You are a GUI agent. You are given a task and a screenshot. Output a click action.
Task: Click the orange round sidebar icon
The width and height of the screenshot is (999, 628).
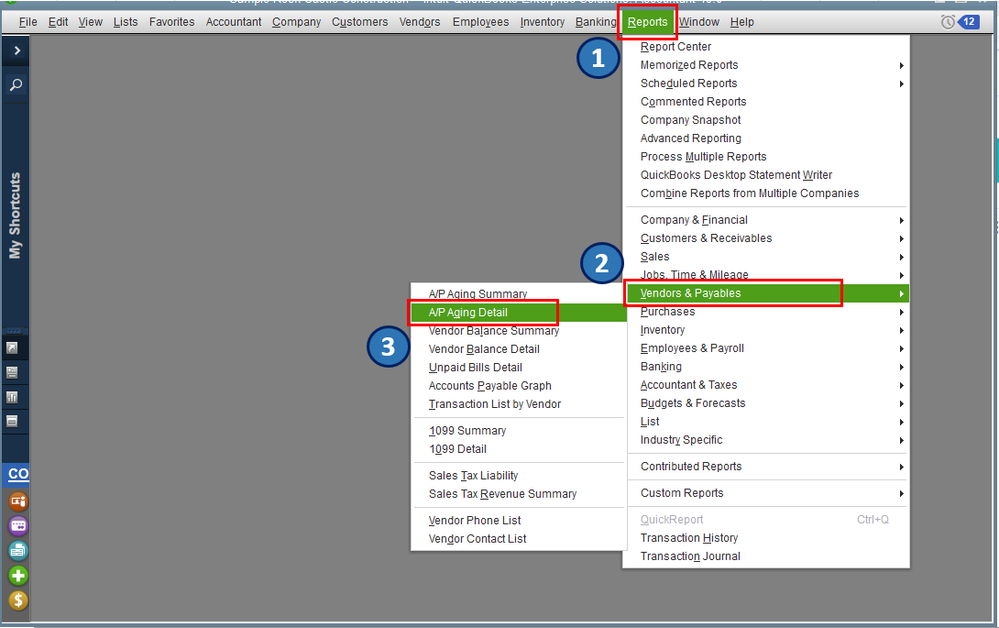point(18,501)
